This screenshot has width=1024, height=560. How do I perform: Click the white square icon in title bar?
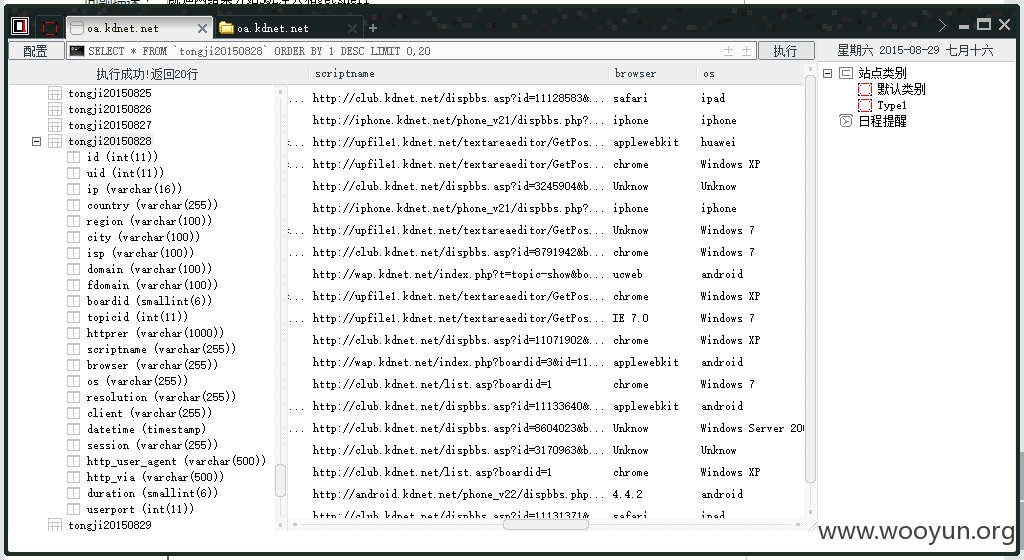pos(20,26)
